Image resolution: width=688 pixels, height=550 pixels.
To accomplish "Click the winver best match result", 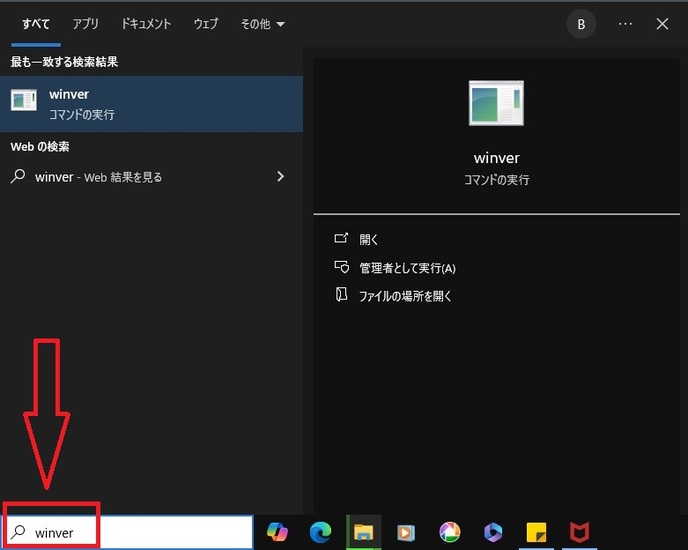I will 151,104.
